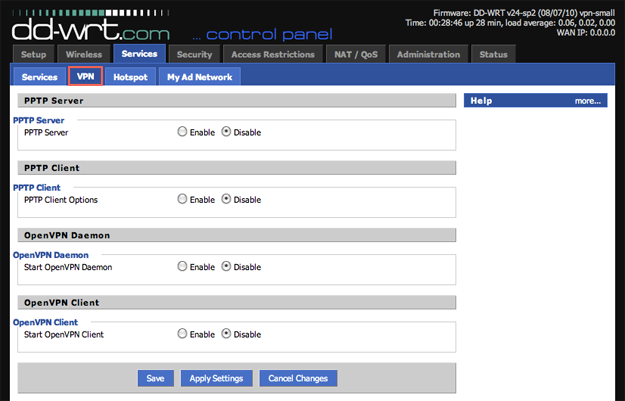
Task: Set PPTP Server to Disable
Action: click(x=226, y=132)
